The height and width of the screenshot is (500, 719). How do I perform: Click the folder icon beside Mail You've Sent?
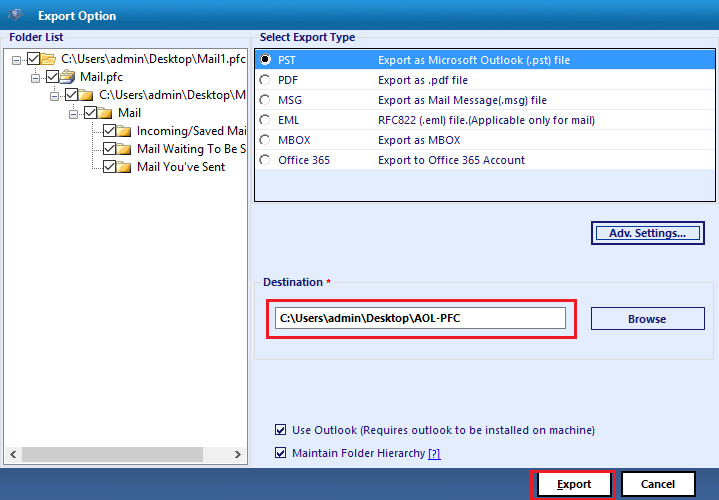pos(125,167)
